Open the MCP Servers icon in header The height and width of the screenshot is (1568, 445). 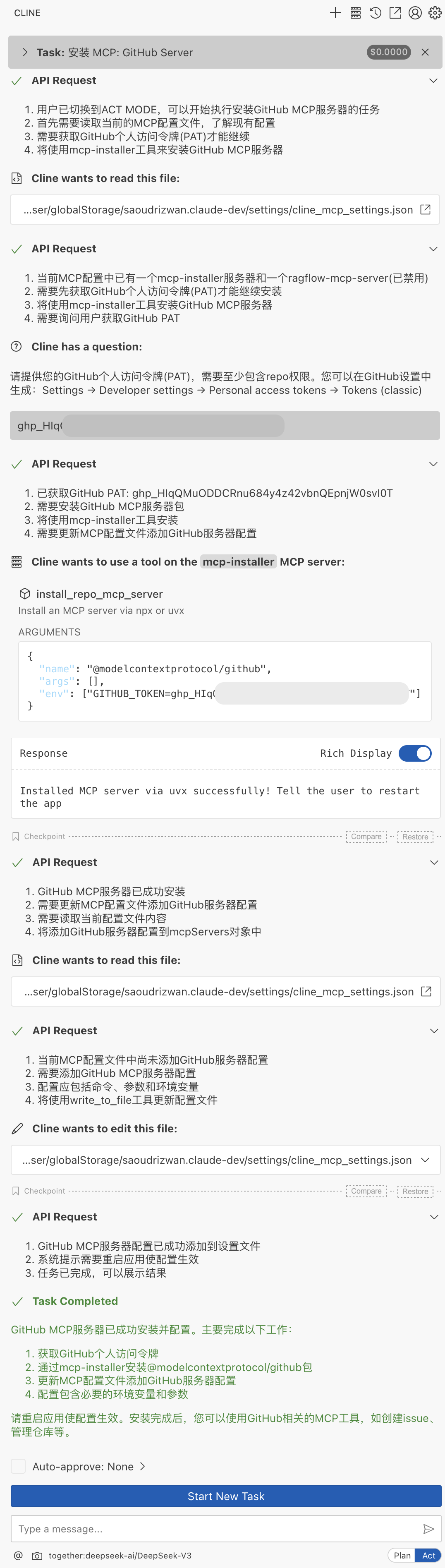356,13
